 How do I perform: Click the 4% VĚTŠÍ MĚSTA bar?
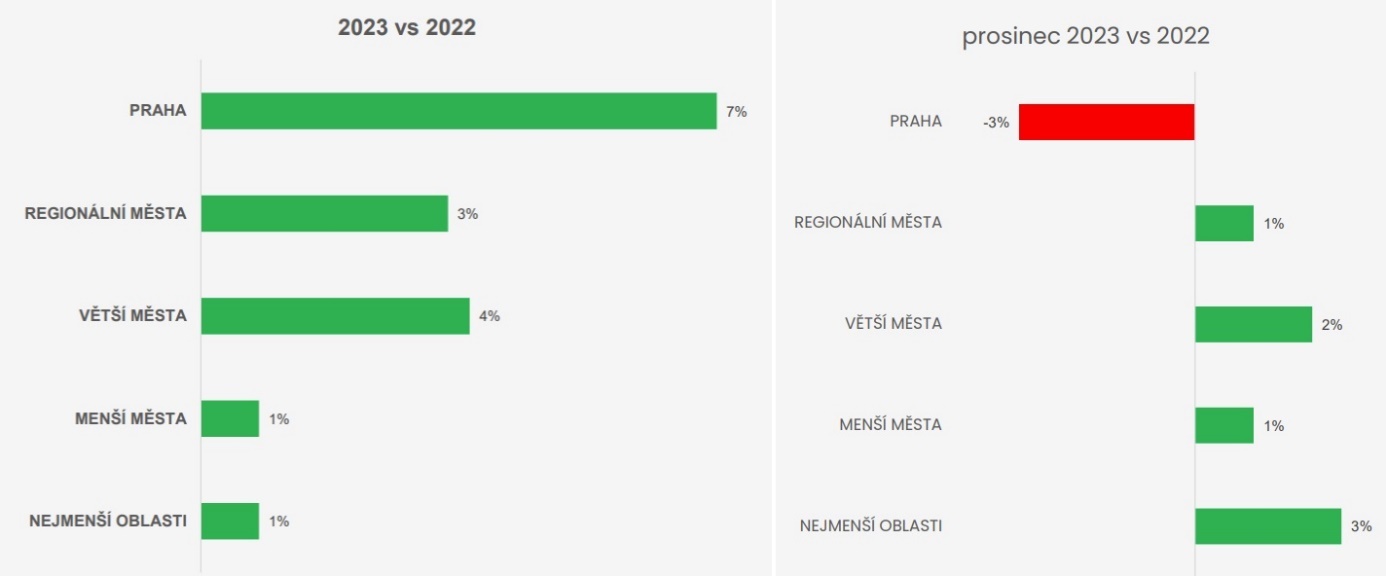(335, 316)
